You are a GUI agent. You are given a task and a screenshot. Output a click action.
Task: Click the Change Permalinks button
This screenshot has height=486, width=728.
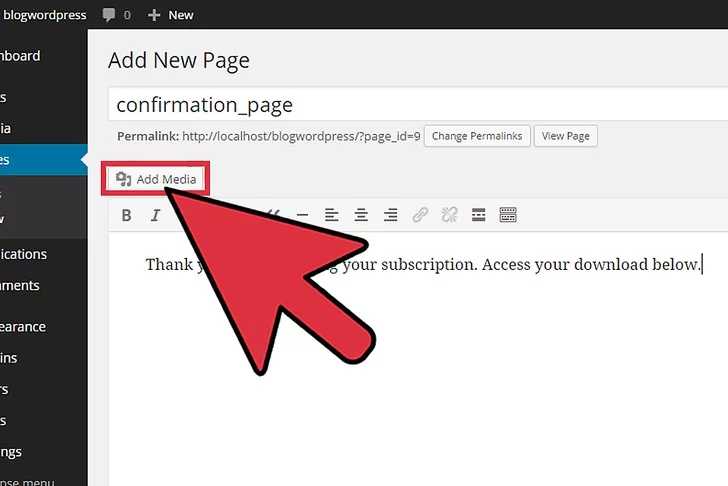[x=477, y=136]
